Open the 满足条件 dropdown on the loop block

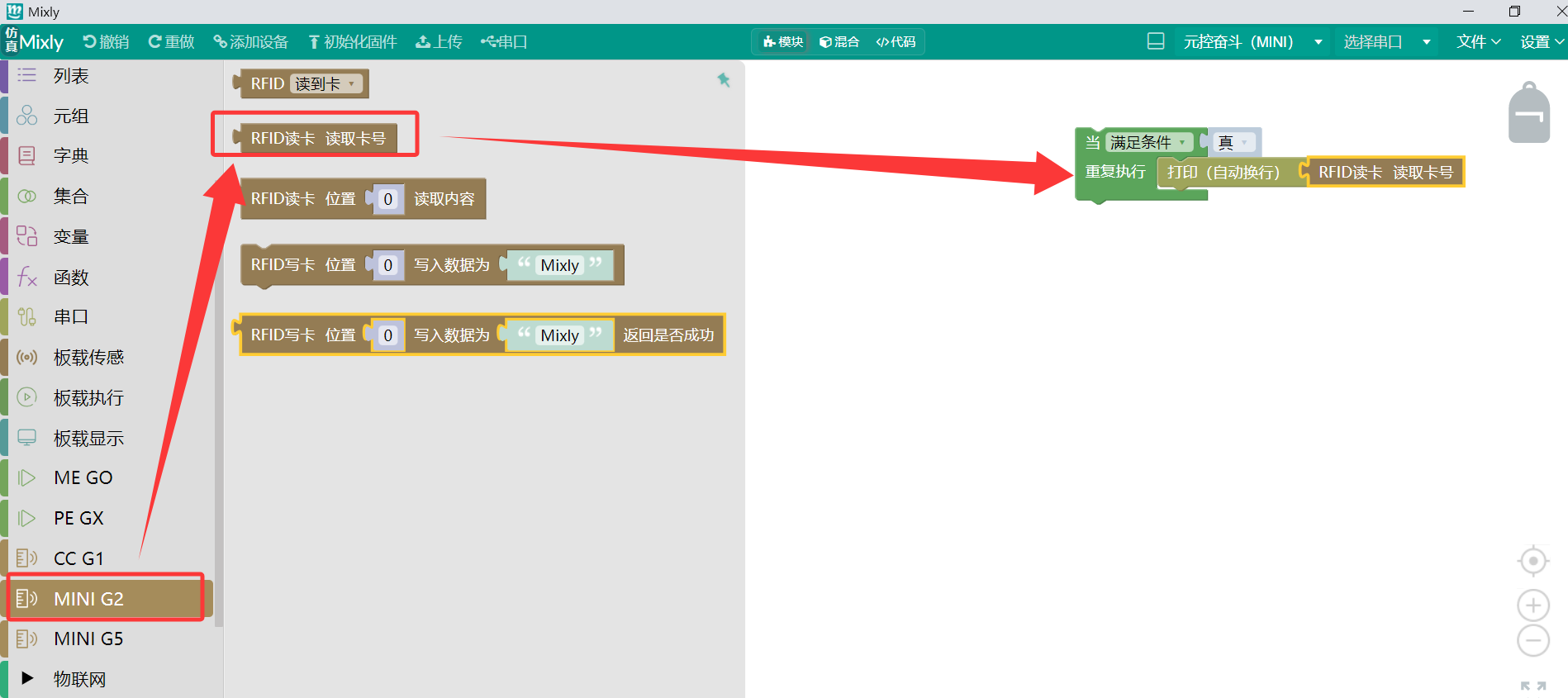1148,143
